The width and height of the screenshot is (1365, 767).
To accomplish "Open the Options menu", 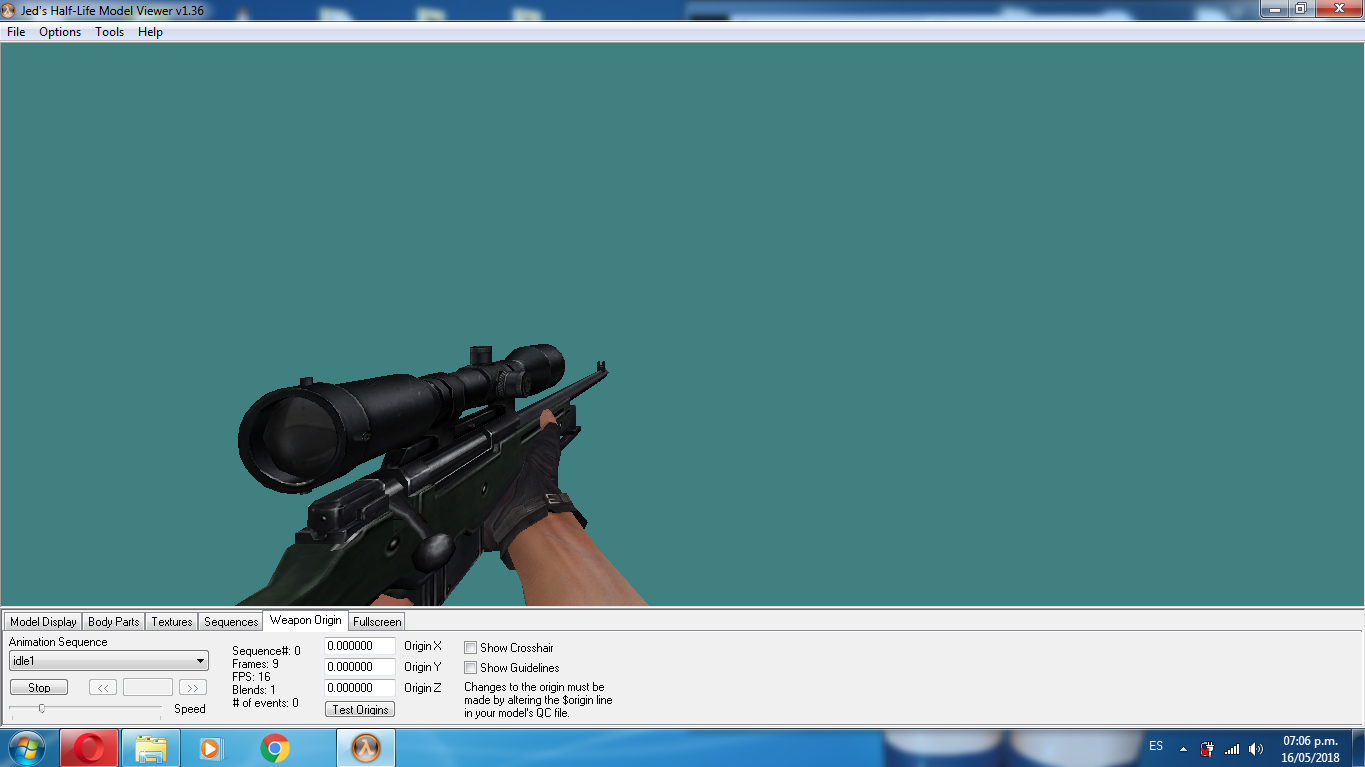I will (x=60, y=32).
